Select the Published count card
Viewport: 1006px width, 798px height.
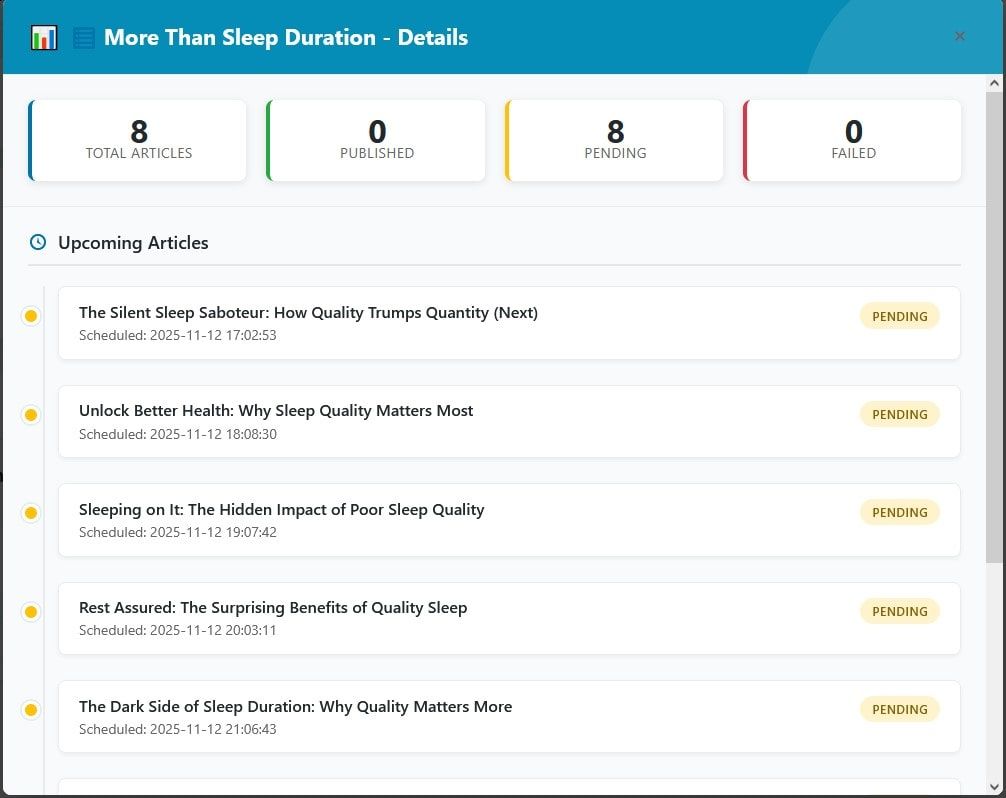pyautogui.click(x=376, y=140)
